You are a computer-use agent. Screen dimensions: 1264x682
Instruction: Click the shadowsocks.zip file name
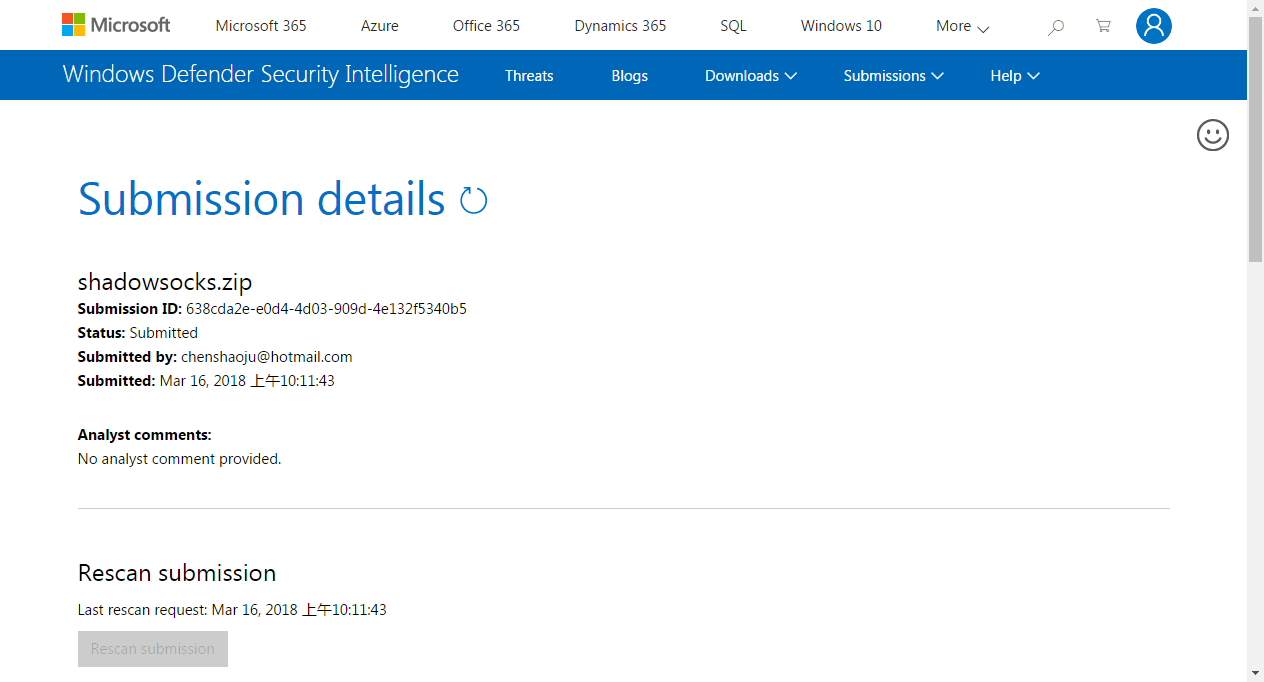tap(165, 282)
